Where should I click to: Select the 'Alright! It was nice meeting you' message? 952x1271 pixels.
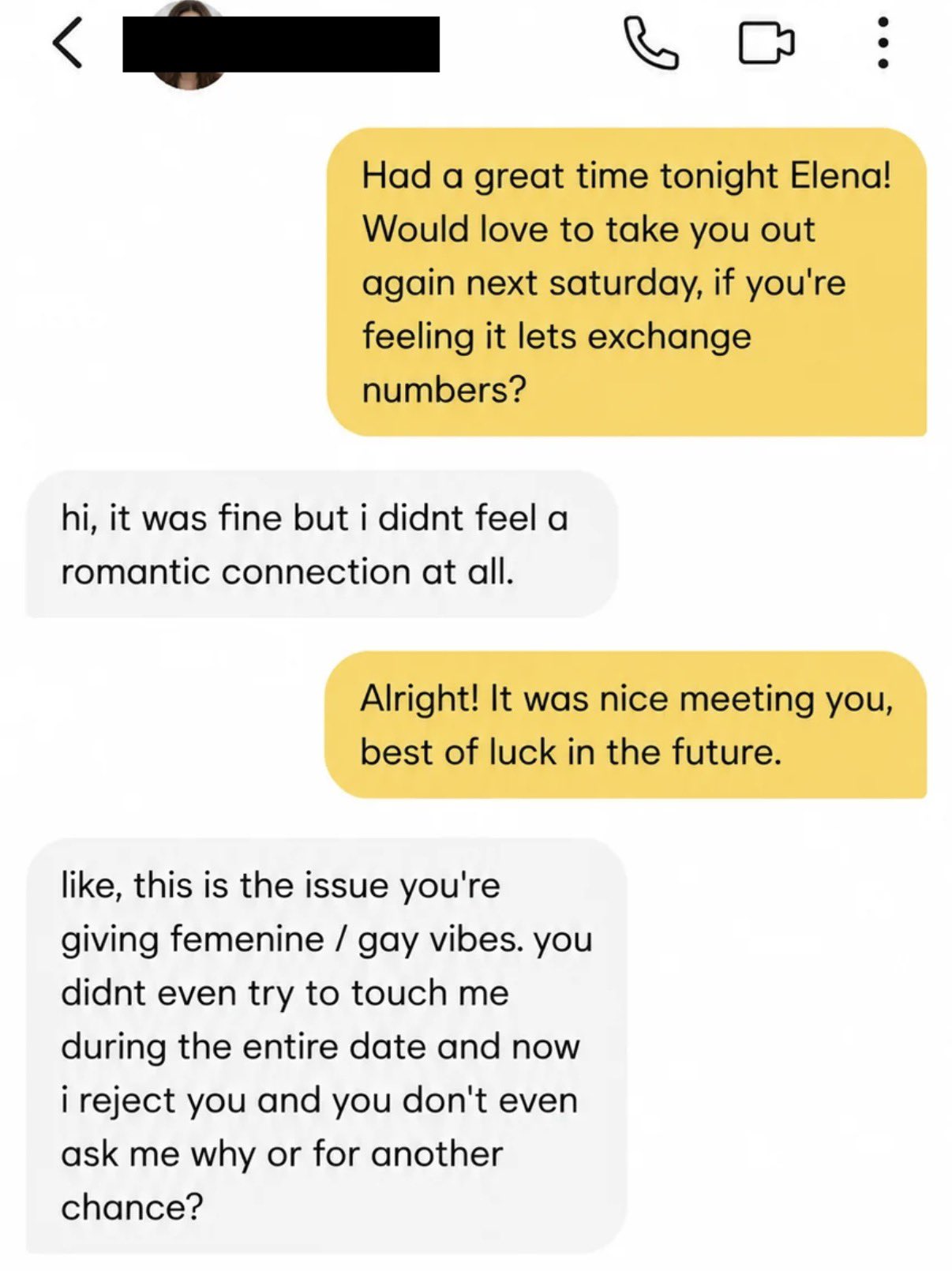pyautogui.click(x=625, y=725)
